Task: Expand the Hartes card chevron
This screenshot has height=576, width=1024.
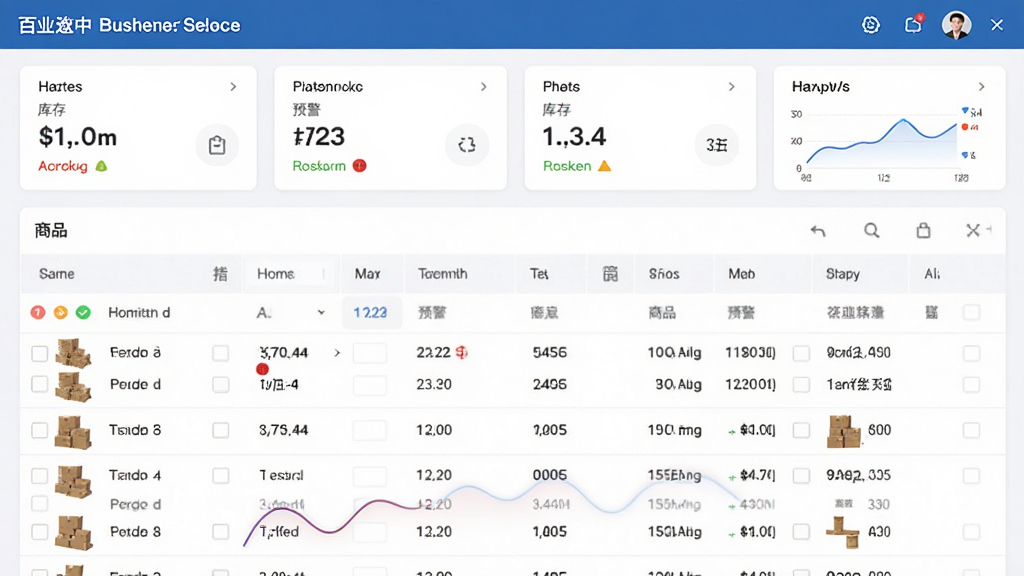Action: pos(233,87)
